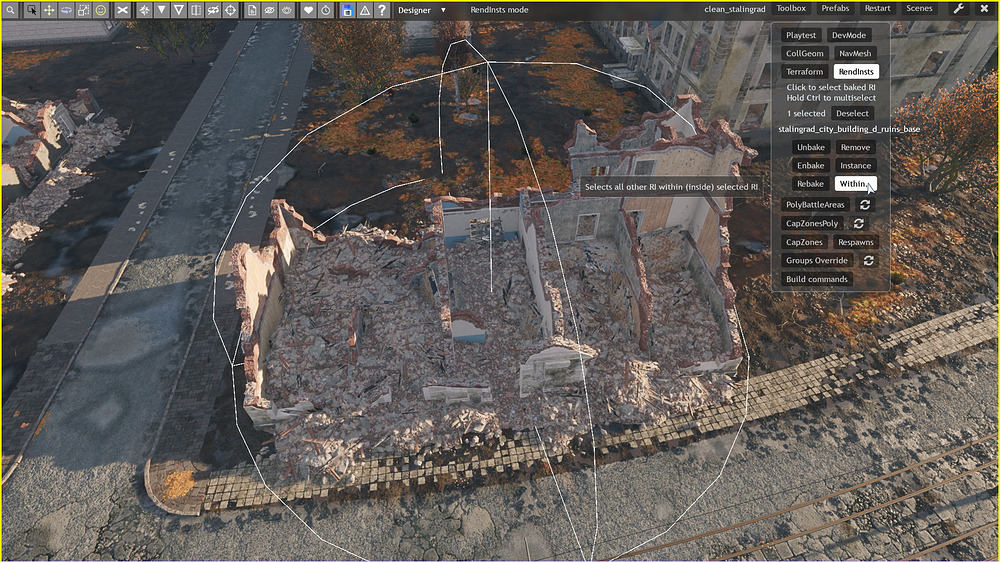Image resolution: width=1000 pixels, height=562 pixels.
Task: Click the blue floppy disk save icon
Action: point(347,10)
